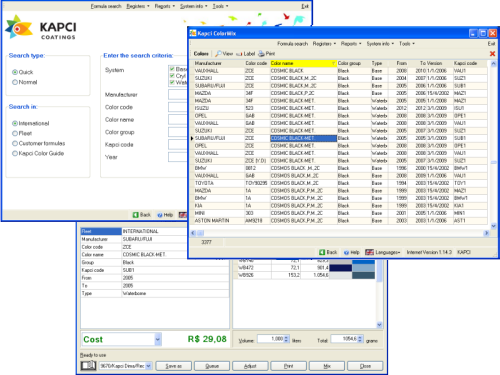The image size is (500, 375).
Task: Click Formula search in the search window menu
Action: pos(106,6)
